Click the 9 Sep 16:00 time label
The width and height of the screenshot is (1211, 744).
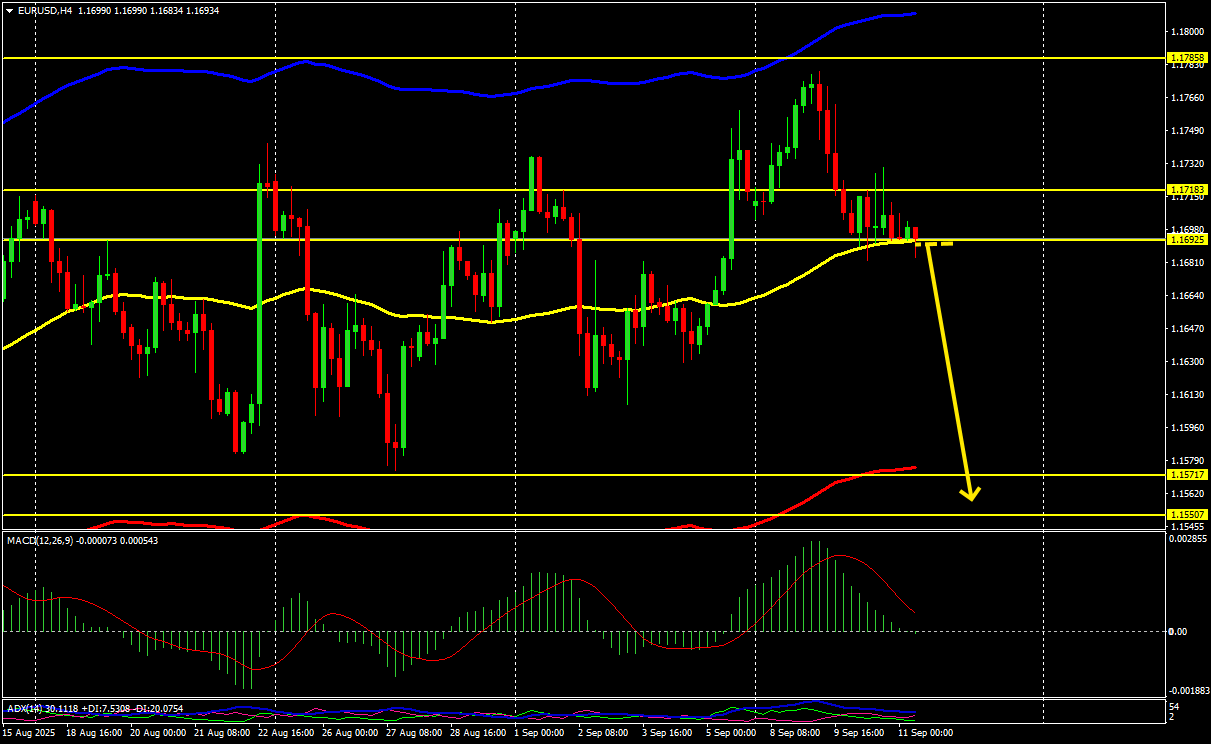click(859, 733)
